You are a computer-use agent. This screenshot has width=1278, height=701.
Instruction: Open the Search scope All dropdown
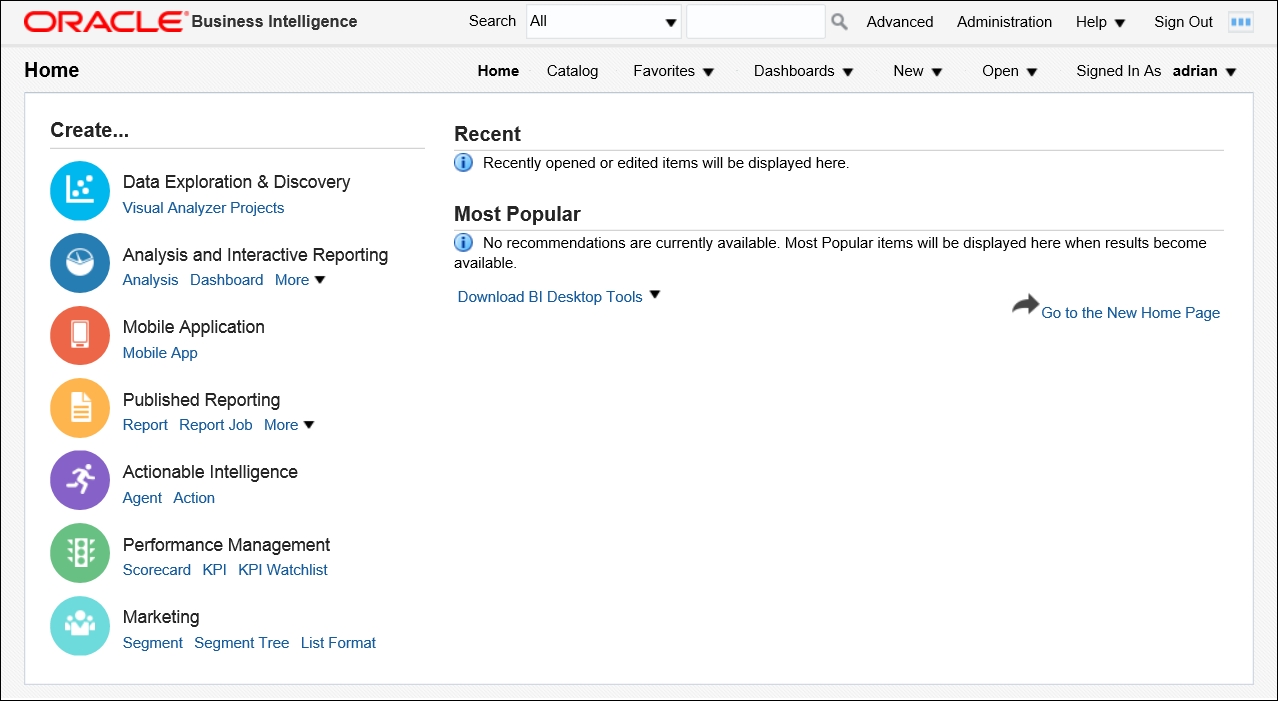603,21
